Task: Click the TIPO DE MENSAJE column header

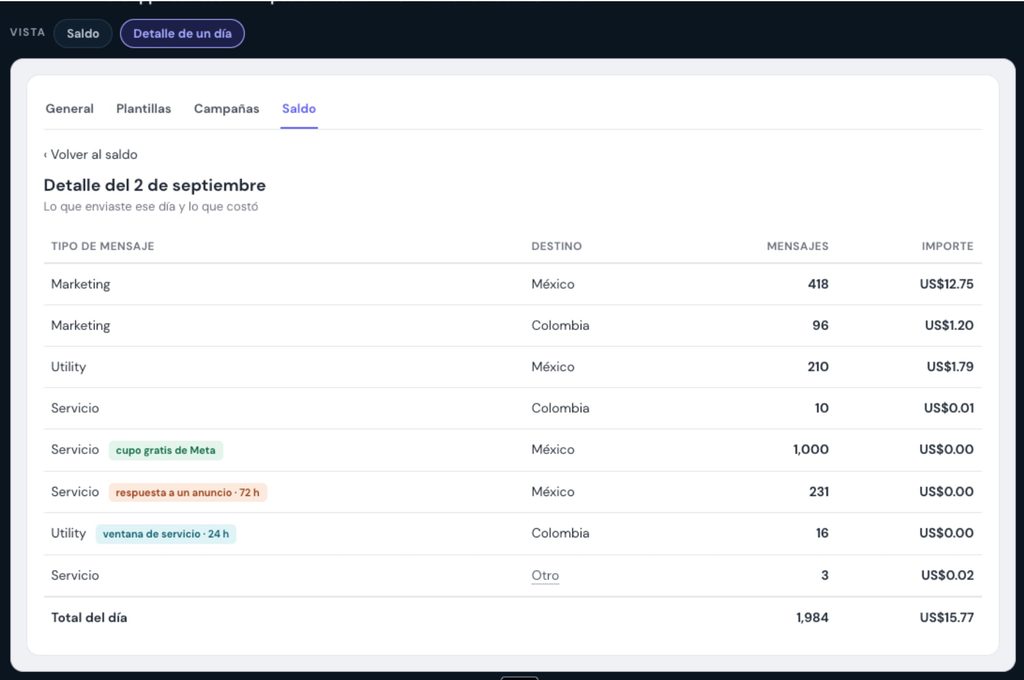Action: pyautogui.click(x=103, y=246)
